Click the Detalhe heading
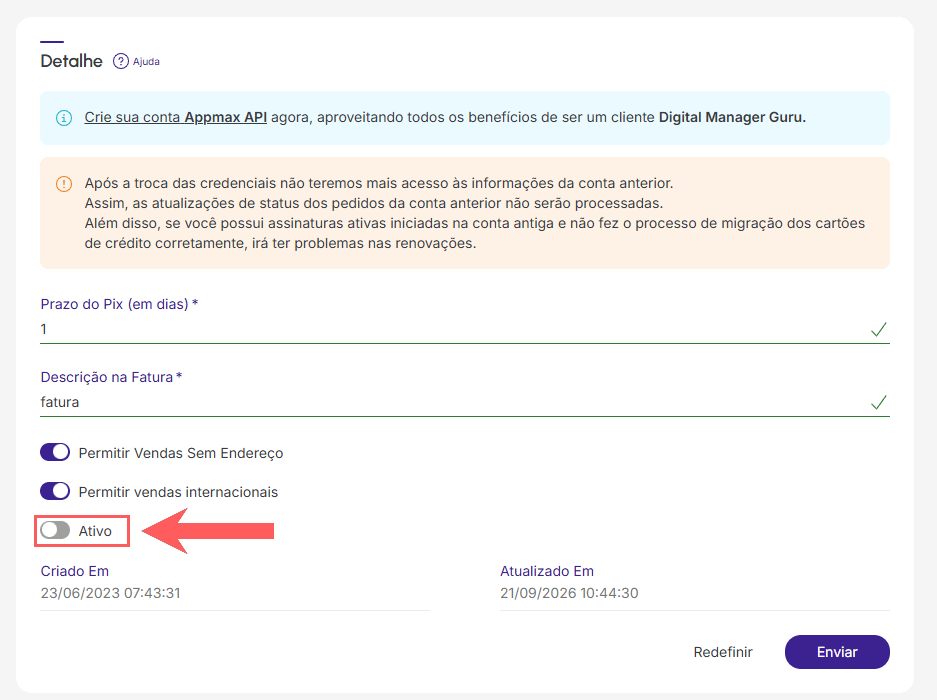The width and height of the screenshot is (937, 700). (71, 61)
